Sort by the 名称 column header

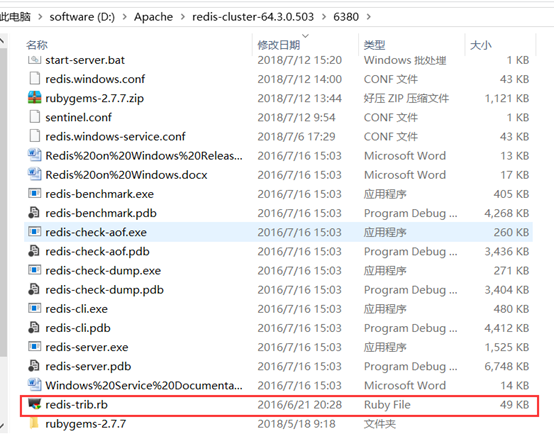pyautogui.click(x=37, y=45)
